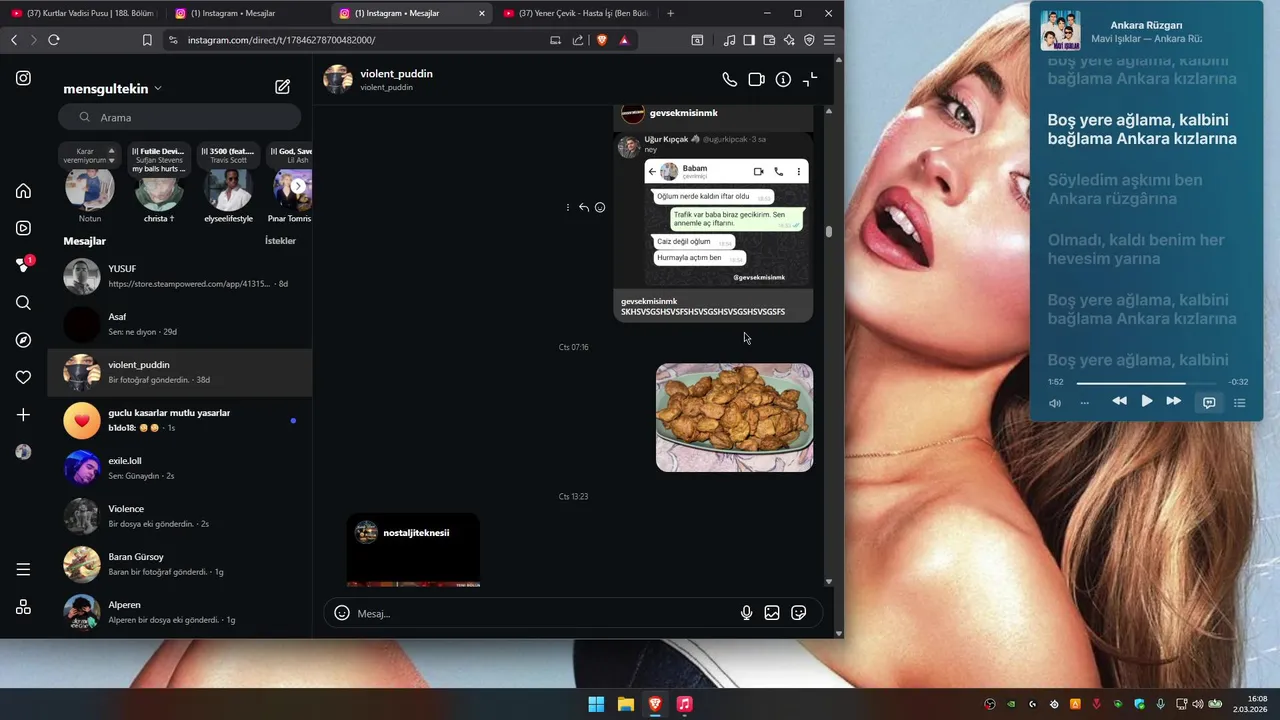This screenshot has width=1280, height=720.
Task: Go to previous track in music player
Action: (1119, 401)
